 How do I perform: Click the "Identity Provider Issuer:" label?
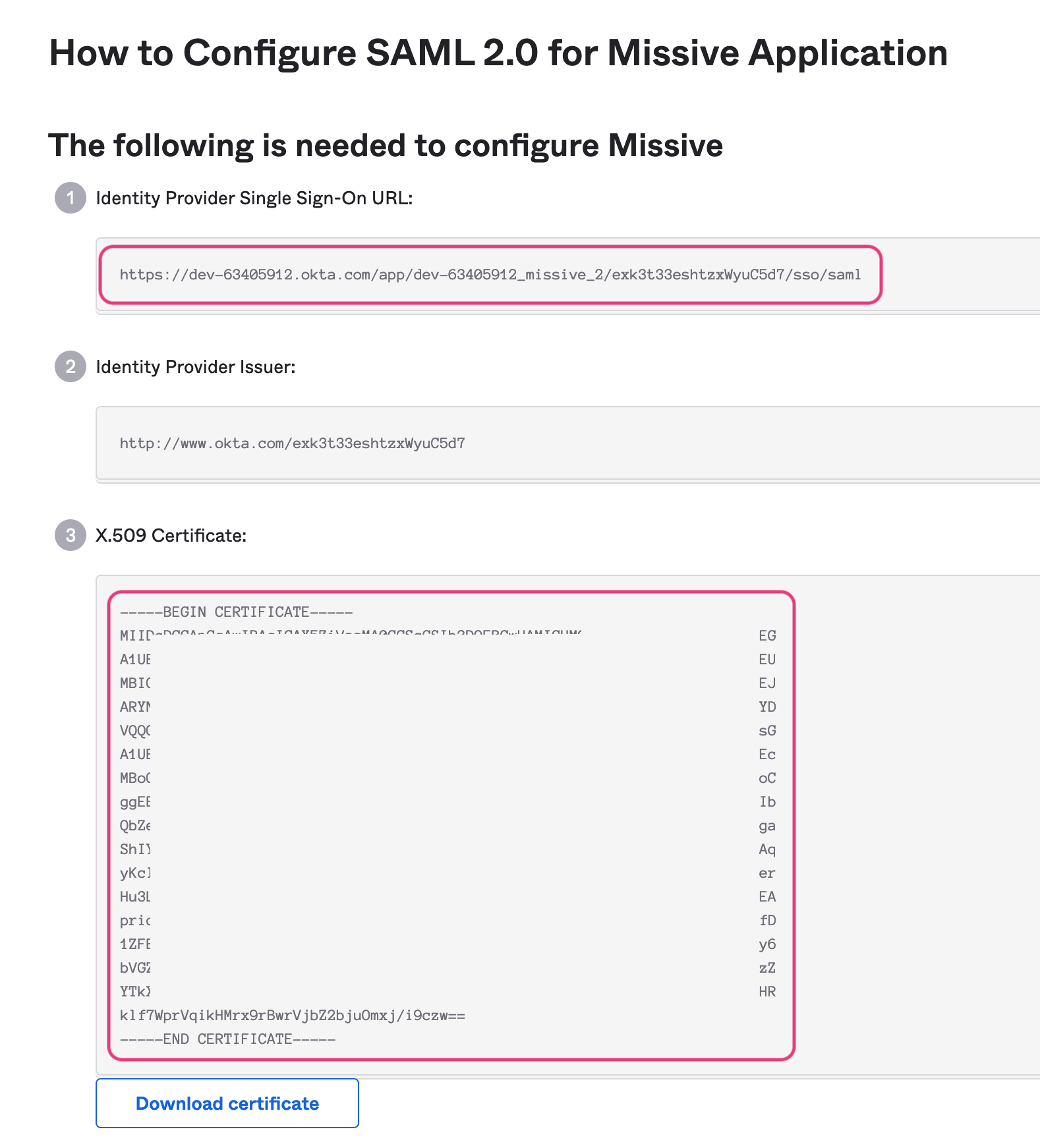pyautogui.click(x=196, y=367)
